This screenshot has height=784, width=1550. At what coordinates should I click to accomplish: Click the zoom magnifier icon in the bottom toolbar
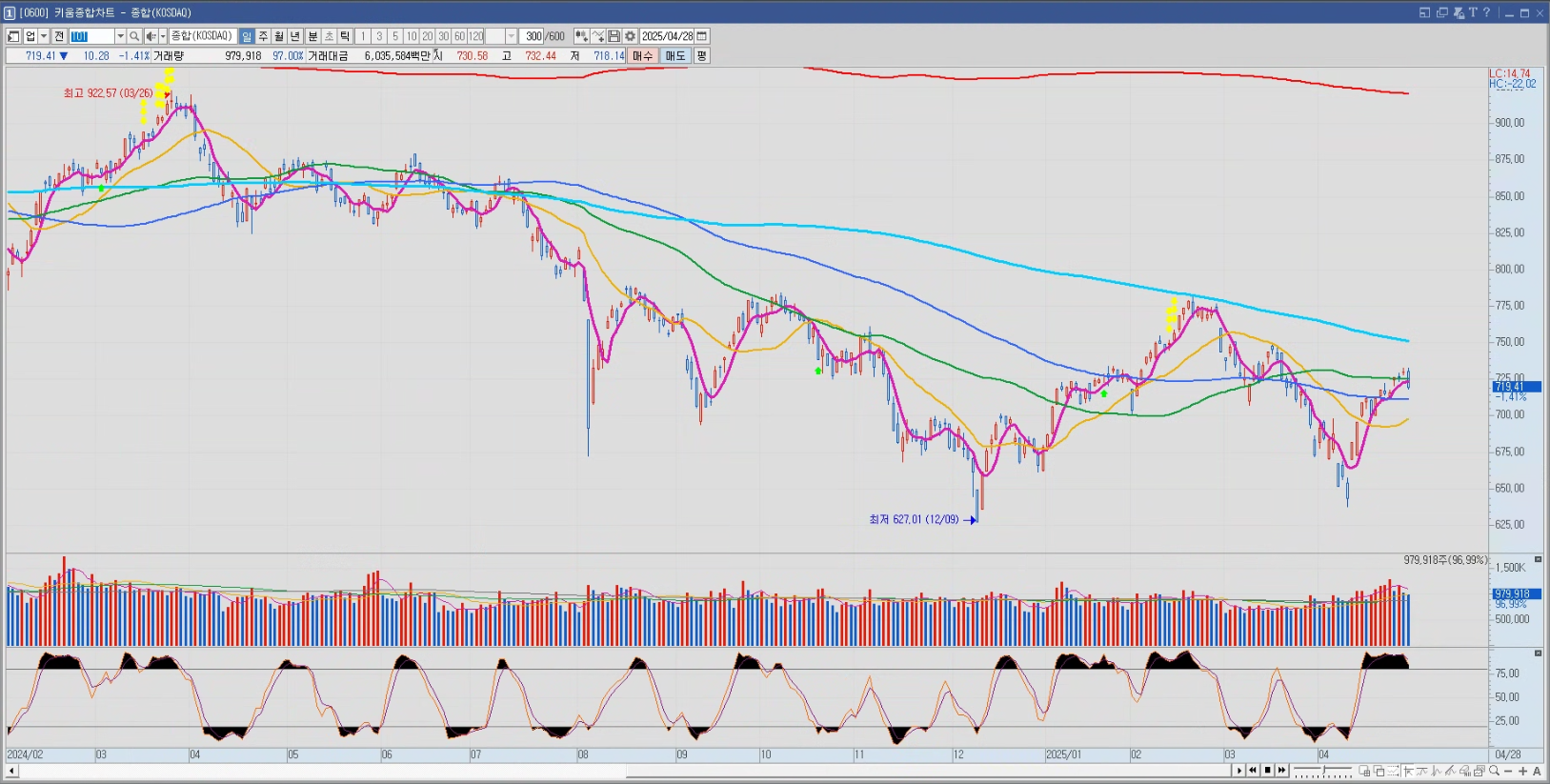tap(1494, 771)
